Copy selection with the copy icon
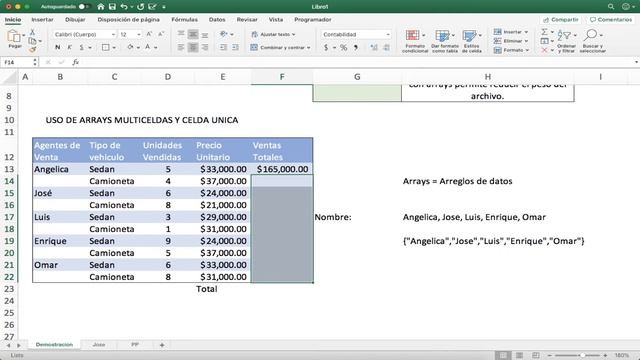640x360 pixels. point(32,41)
